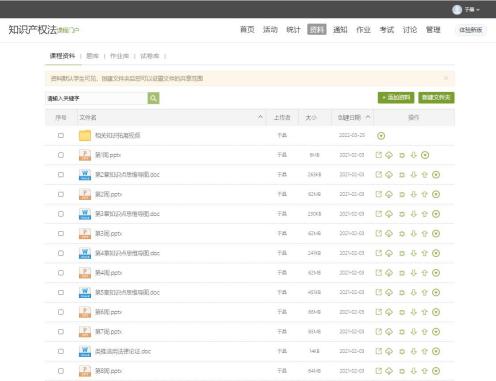Tick the checkbox for 第6周.pptx
Screen dimensions: 496x381
pos(61,312)
